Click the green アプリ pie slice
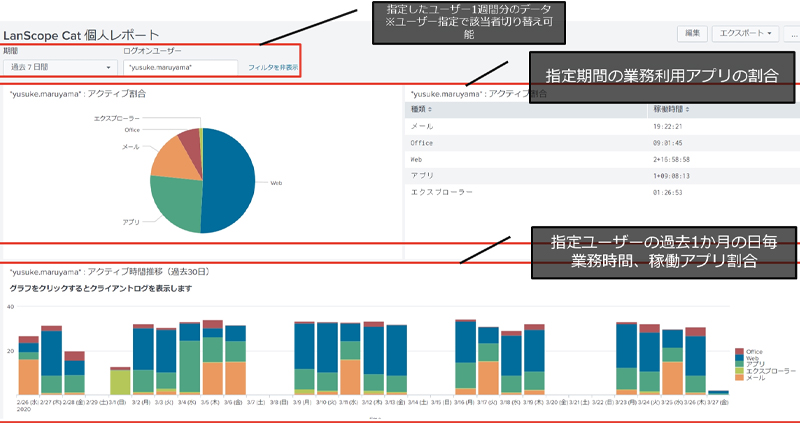 coord(176,204)
